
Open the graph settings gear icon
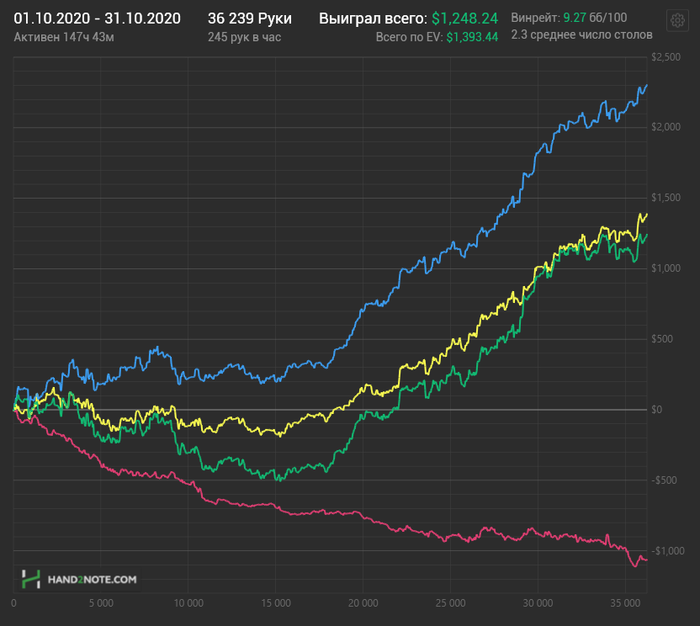[x=677, y=20]
